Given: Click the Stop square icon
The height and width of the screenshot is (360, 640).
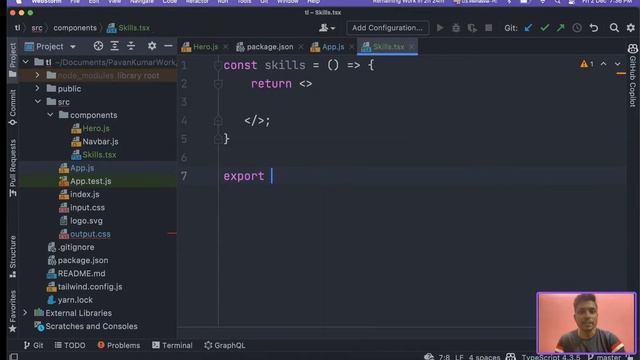Looking at the screenshot, I should tap(489, 28).
